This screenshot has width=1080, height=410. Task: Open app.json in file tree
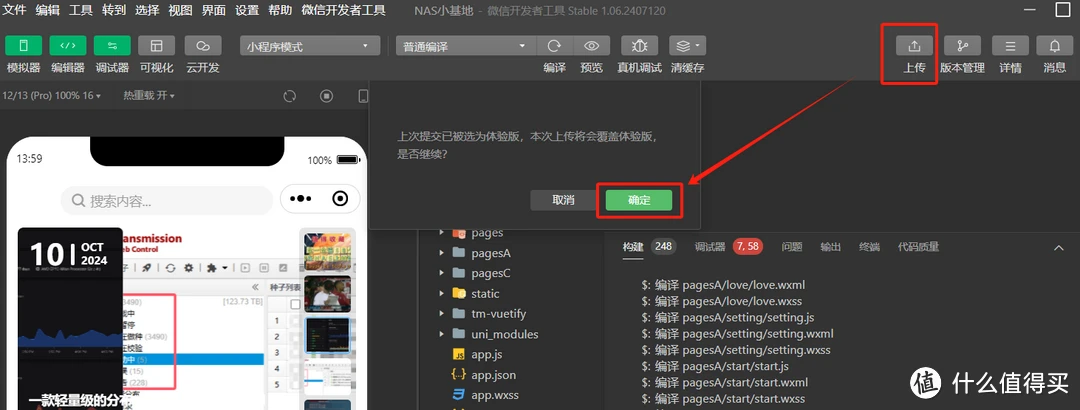point(493,375)
